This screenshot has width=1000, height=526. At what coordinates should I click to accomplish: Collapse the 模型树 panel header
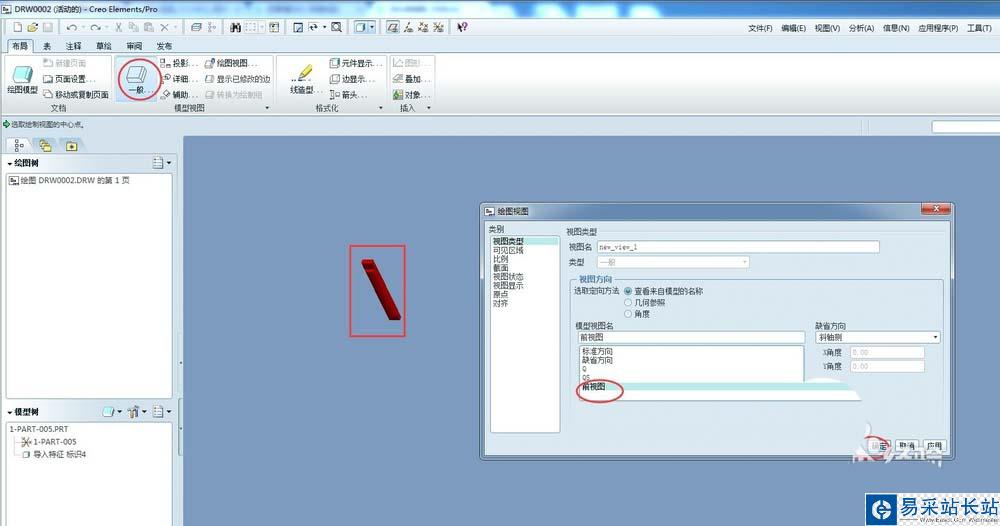[22, 412]
